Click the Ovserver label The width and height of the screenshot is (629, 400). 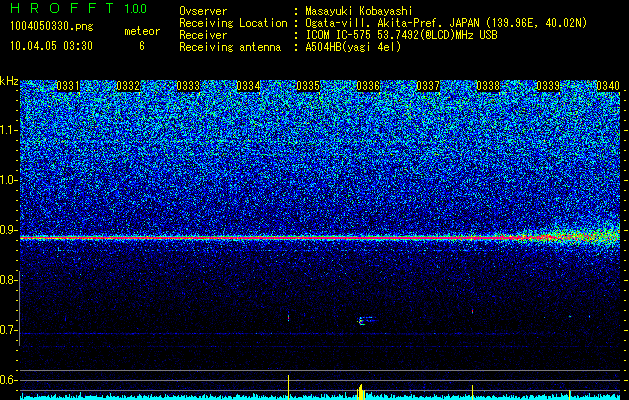pos(203,11)
